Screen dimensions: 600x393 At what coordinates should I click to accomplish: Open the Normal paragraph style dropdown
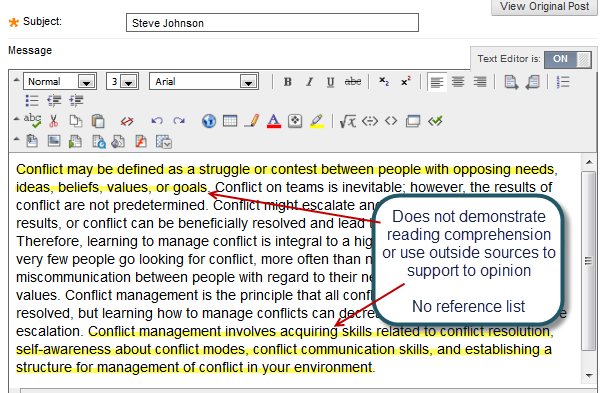[60, 82]
